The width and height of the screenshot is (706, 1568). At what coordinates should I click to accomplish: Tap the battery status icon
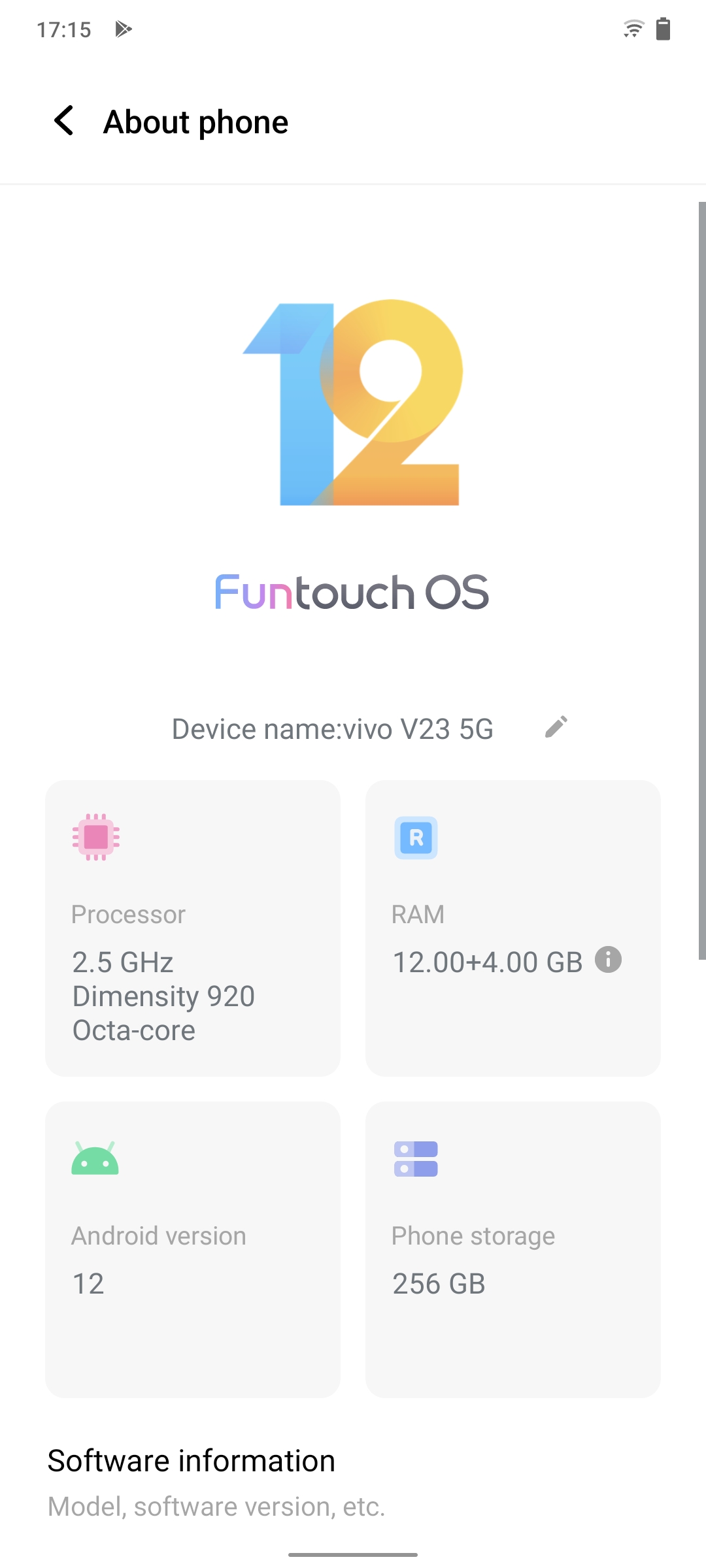[x=663, y=29]
